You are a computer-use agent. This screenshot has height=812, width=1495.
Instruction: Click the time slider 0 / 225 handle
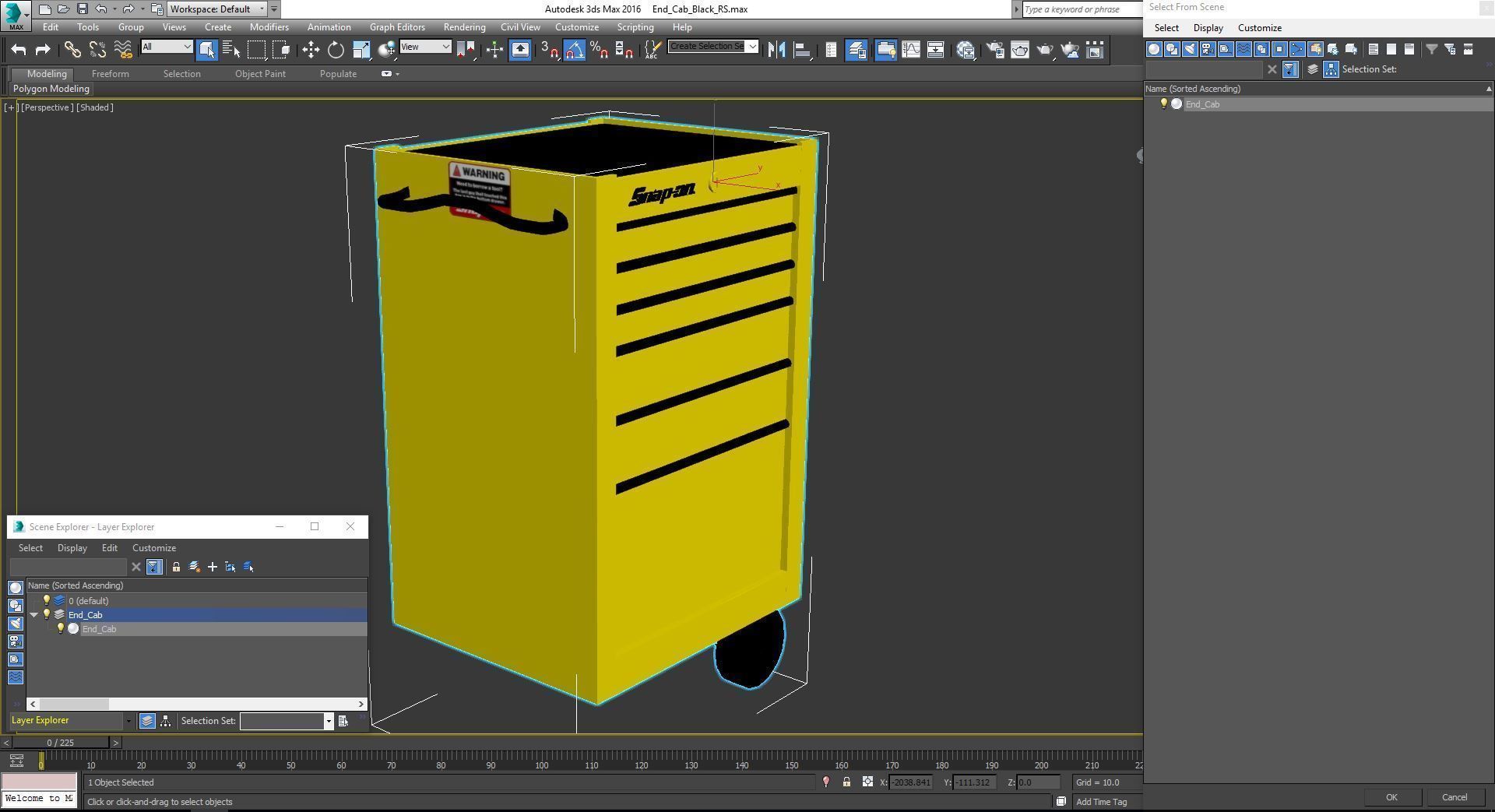[61, 743]
